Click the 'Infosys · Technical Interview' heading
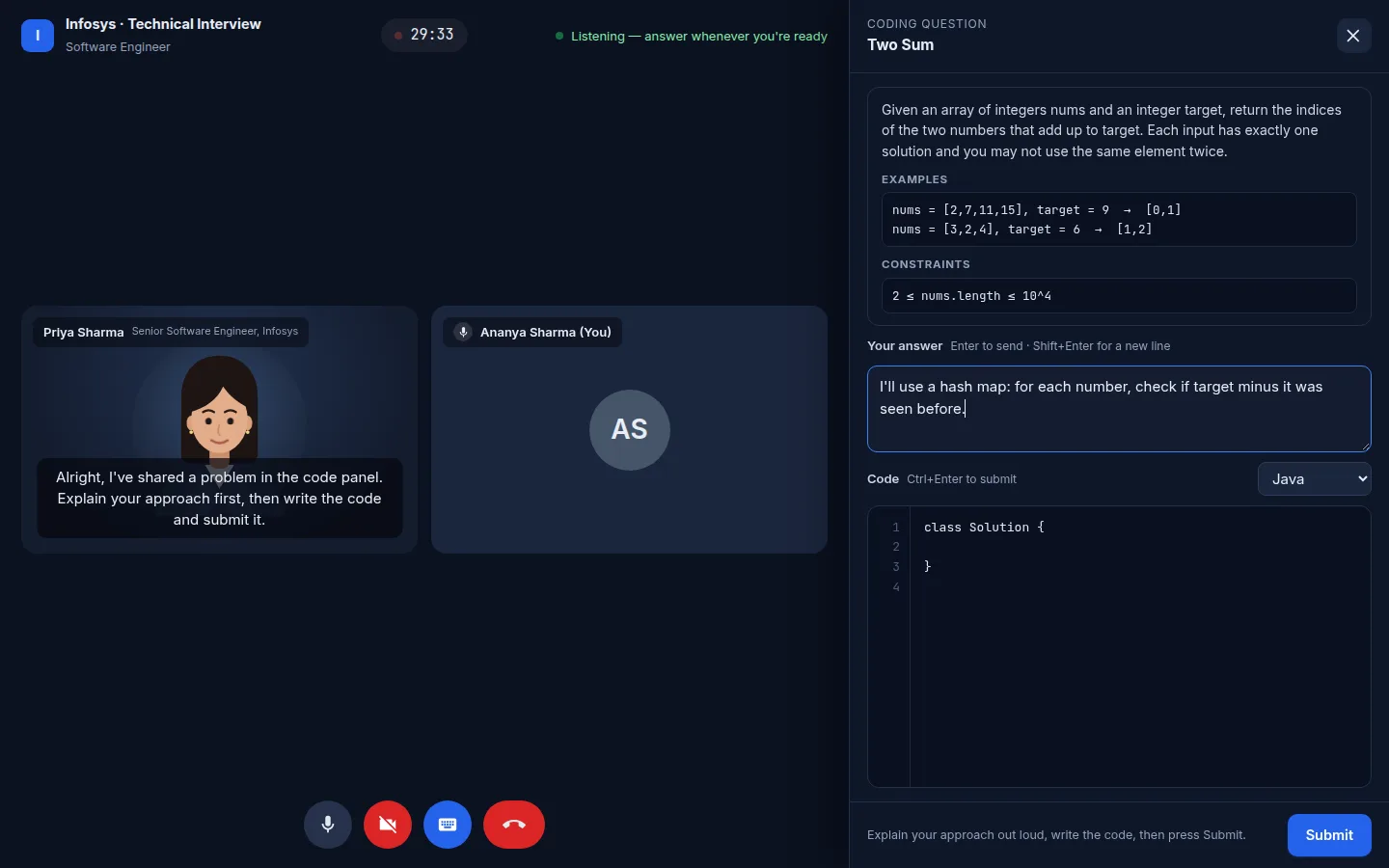 [163, 24]
